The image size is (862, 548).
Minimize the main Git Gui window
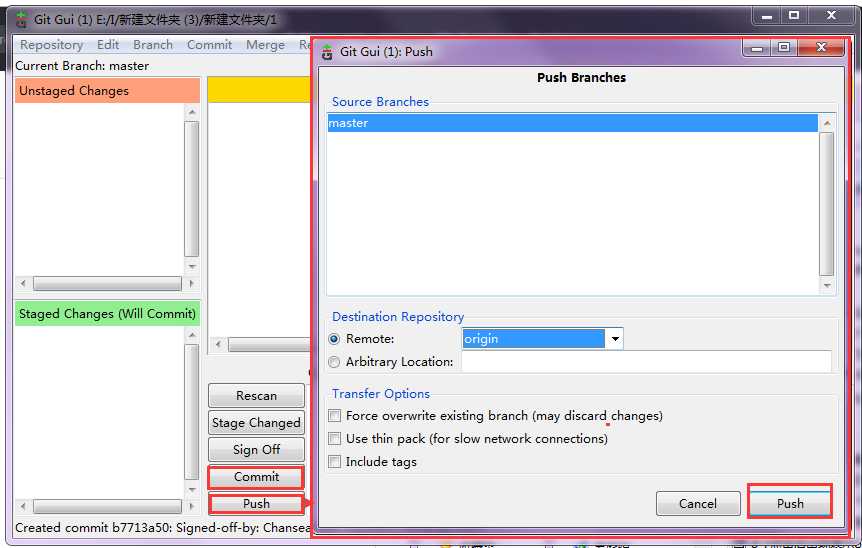point(767,16)
